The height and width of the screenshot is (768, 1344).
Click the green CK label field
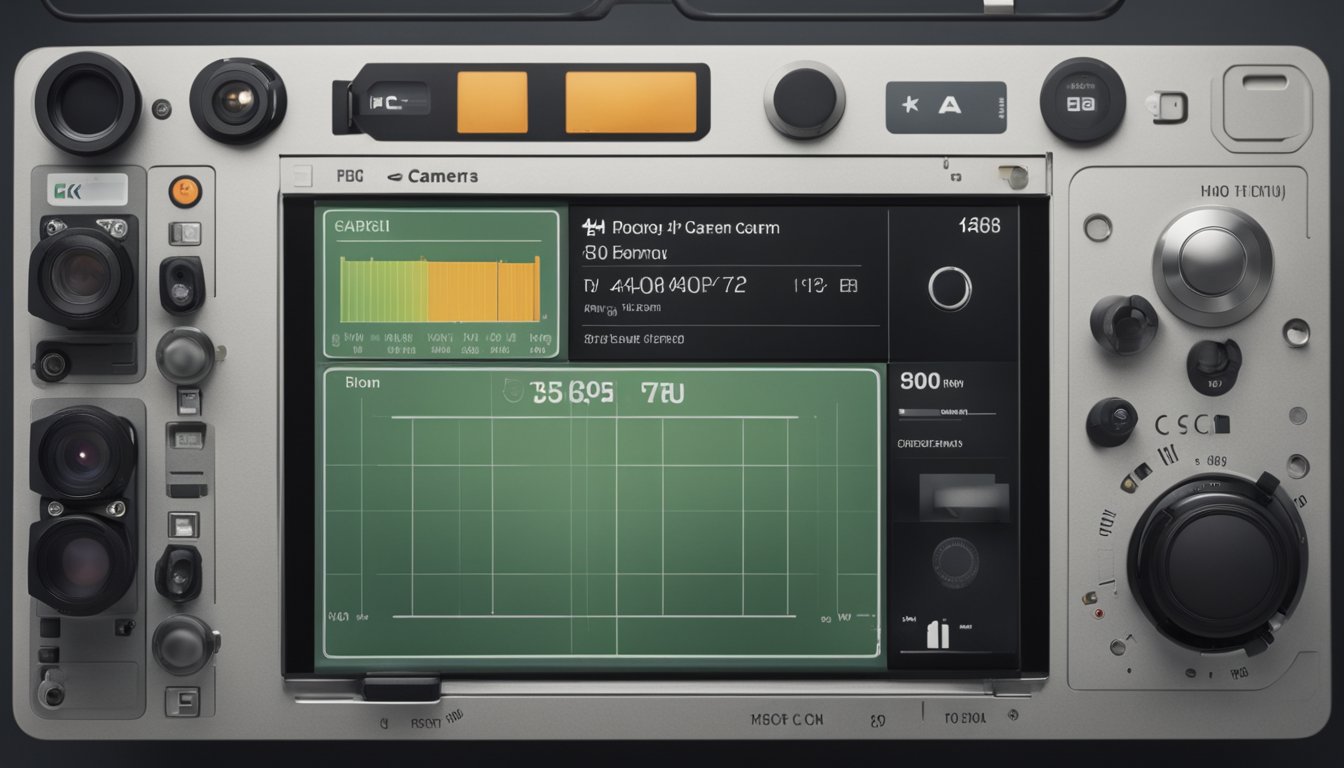click(88, 189)
